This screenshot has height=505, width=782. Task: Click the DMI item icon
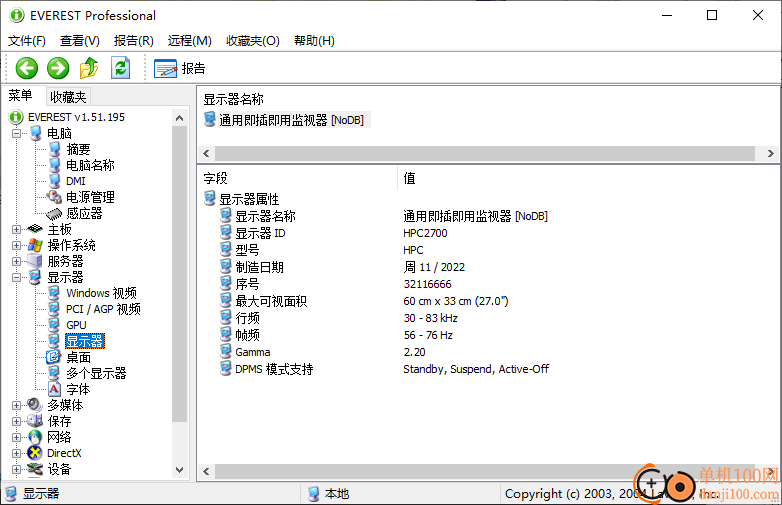[x=54, y=181]
